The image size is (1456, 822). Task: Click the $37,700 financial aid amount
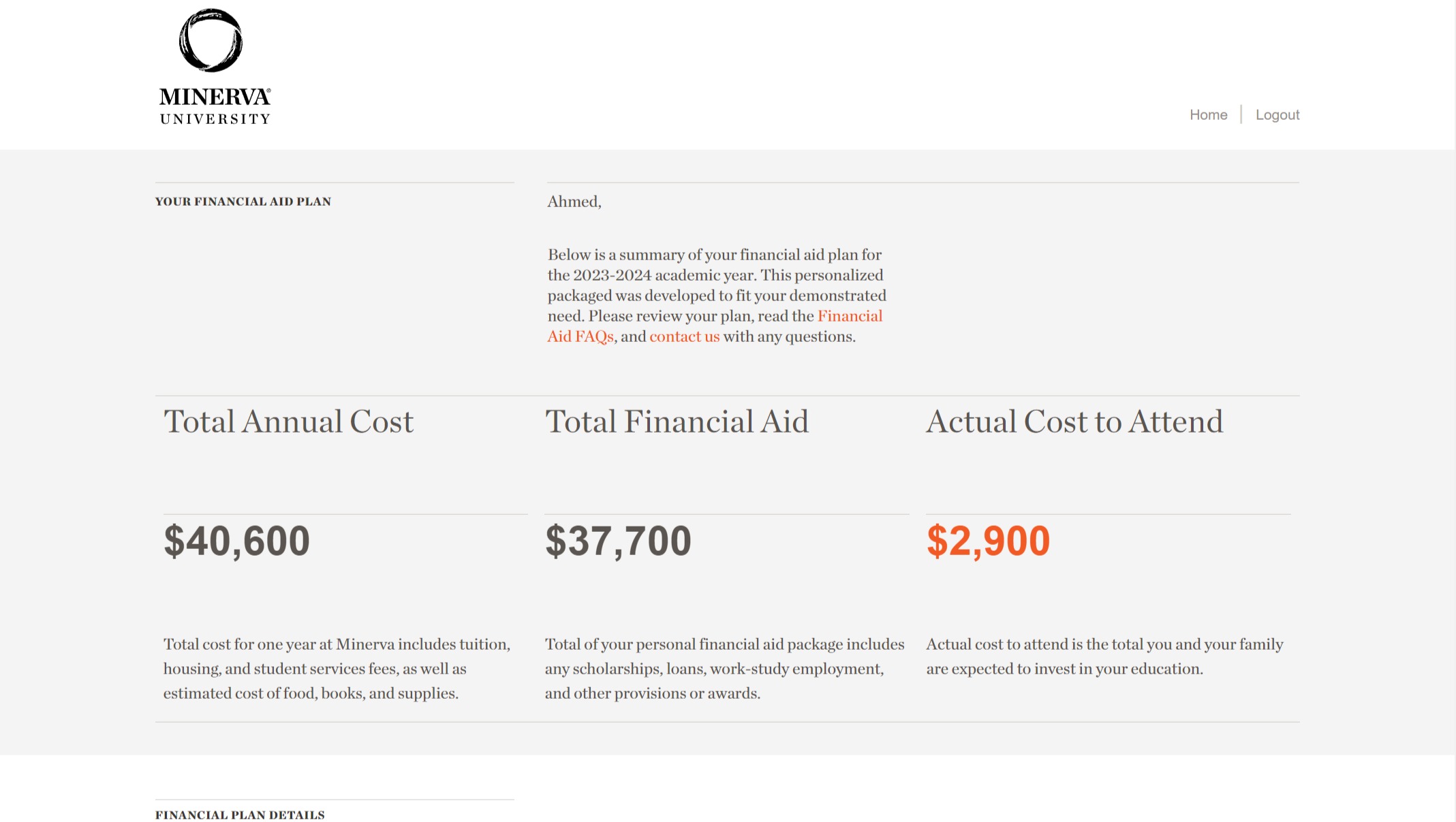618,541
